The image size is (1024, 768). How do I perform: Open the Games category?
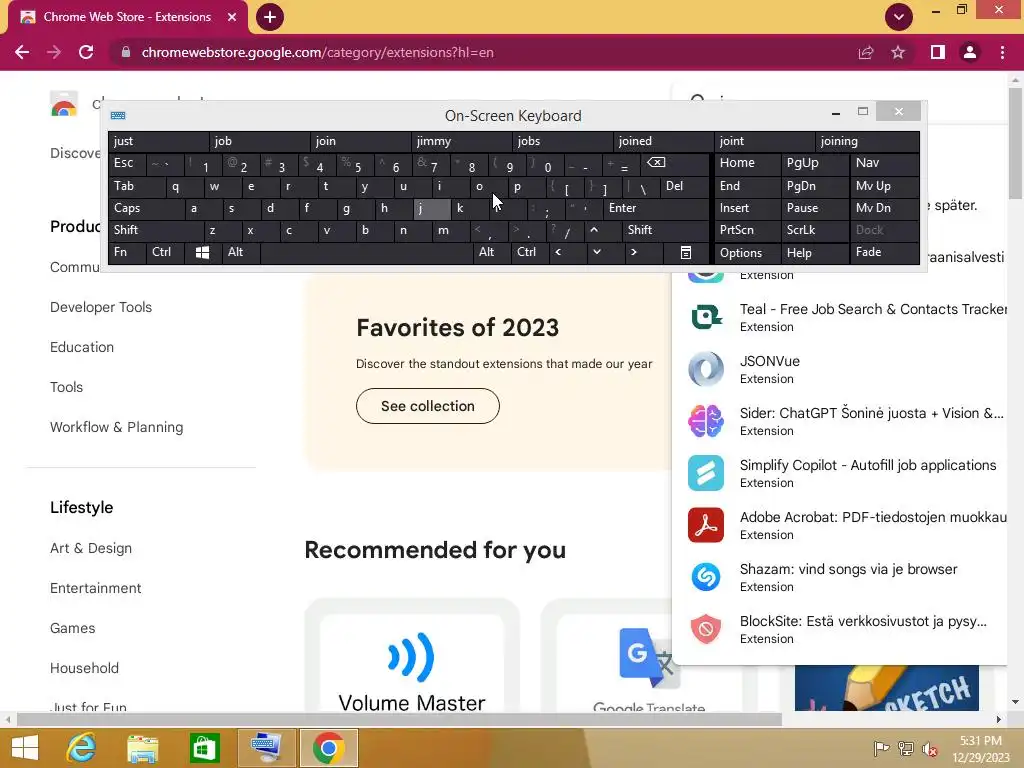[x=72, y=628]
